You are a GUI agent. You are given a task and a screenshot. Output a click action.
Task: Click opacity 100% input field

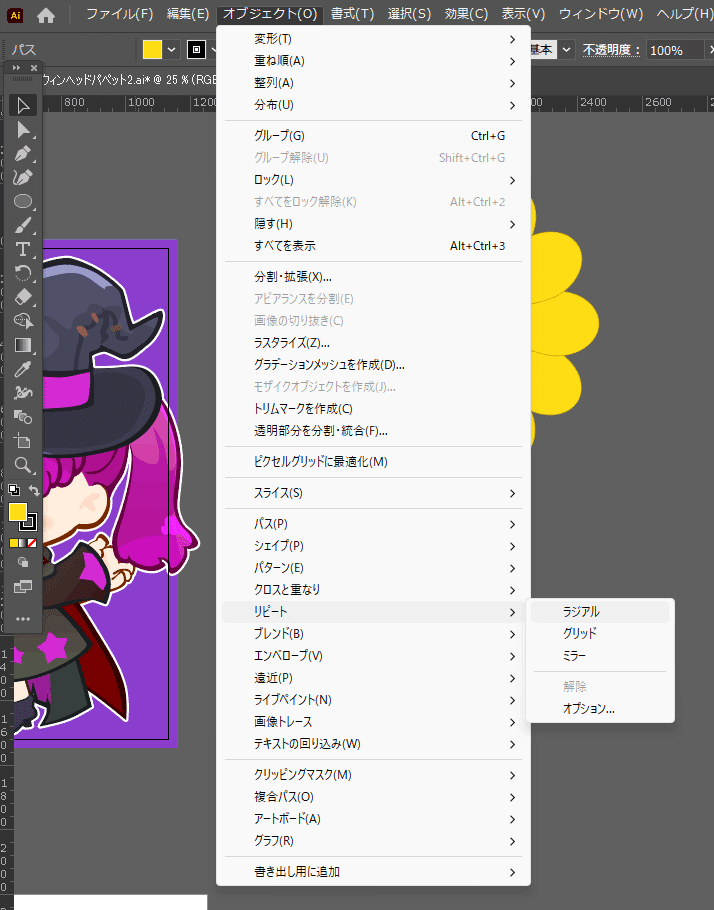coord(674,50)
